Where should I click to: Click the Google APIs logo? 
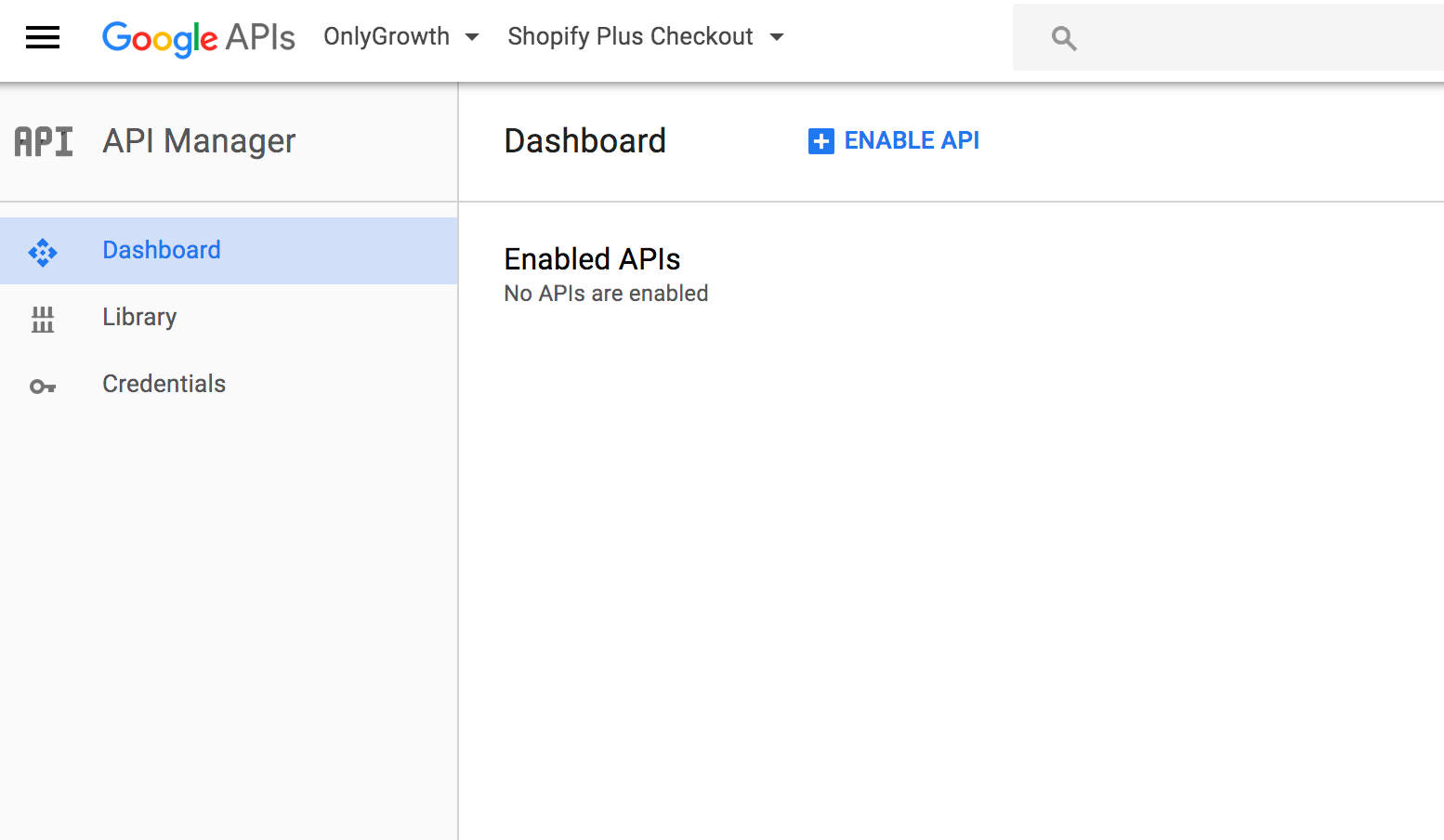pyautogui.click(x=198, y=37)
